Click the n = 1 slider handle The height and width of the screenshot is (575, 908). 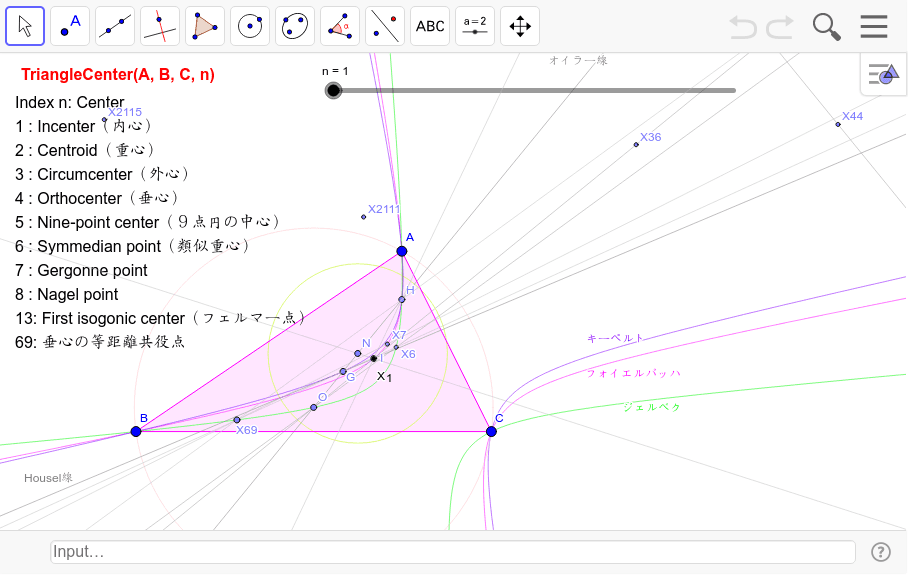333,90
